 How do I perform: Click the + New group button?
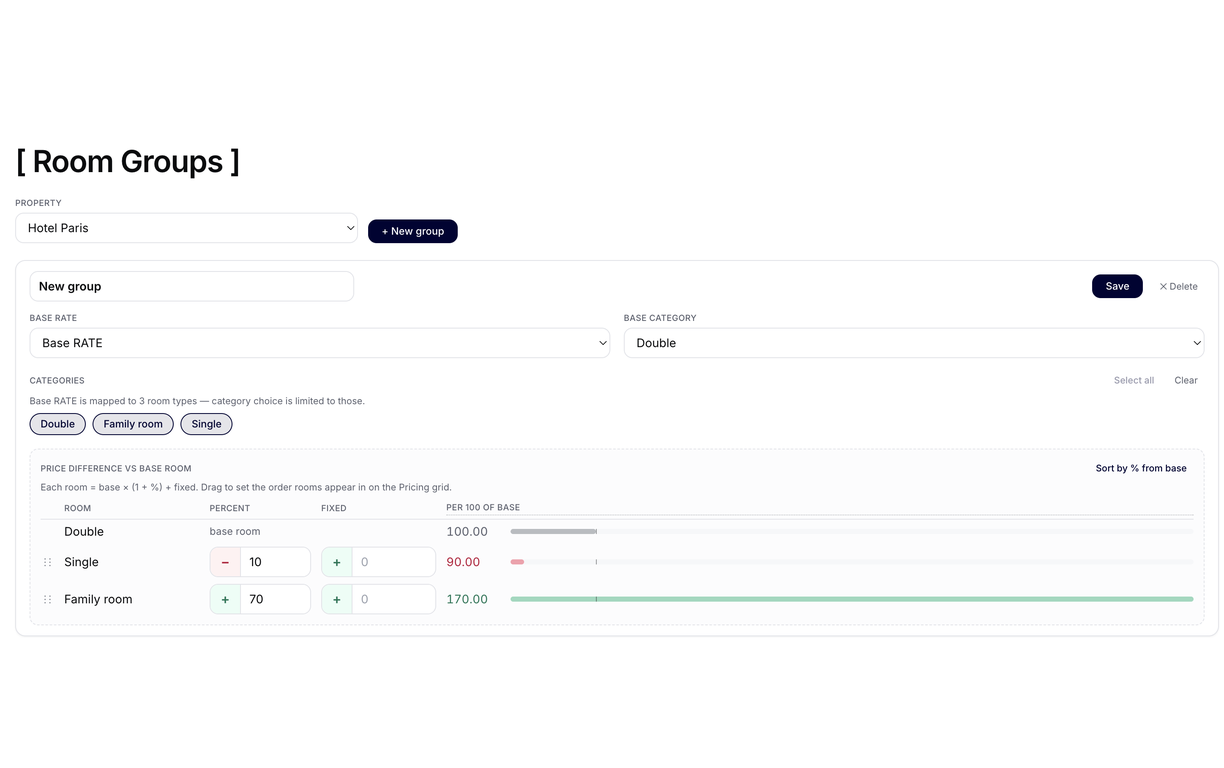pos(413,231)
